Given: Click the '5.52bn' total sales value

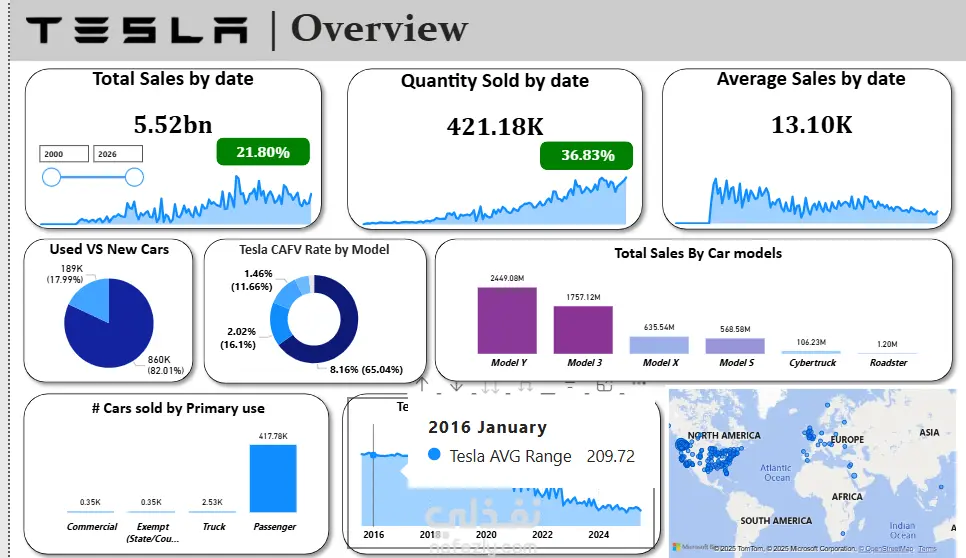Looking at the screenshot, I should point(173,124).
